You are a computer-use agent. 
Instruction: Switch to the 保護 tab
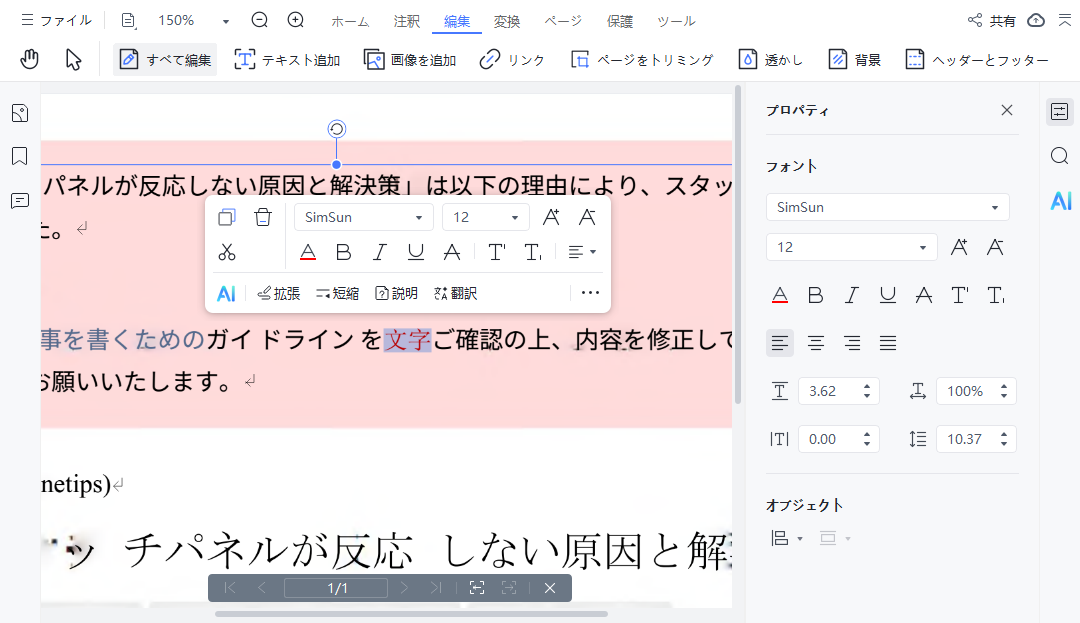(620, 21)
